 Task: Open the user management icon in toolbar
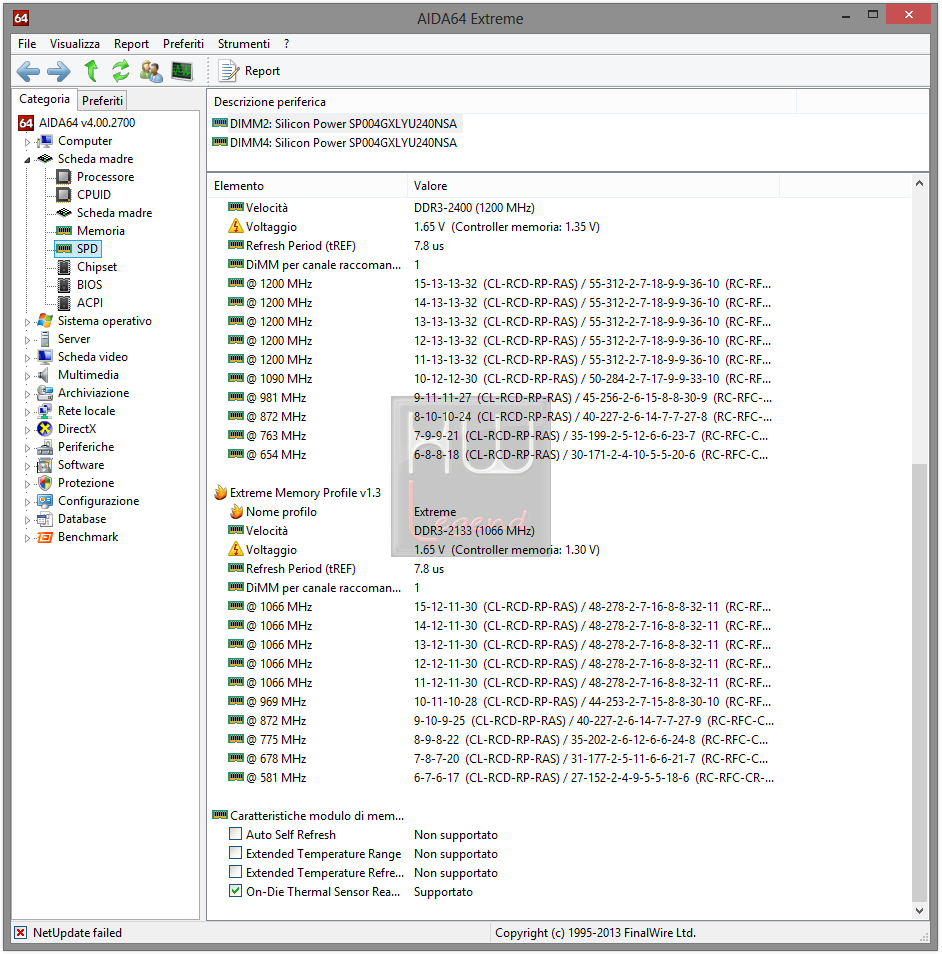[x=151, y=71]
